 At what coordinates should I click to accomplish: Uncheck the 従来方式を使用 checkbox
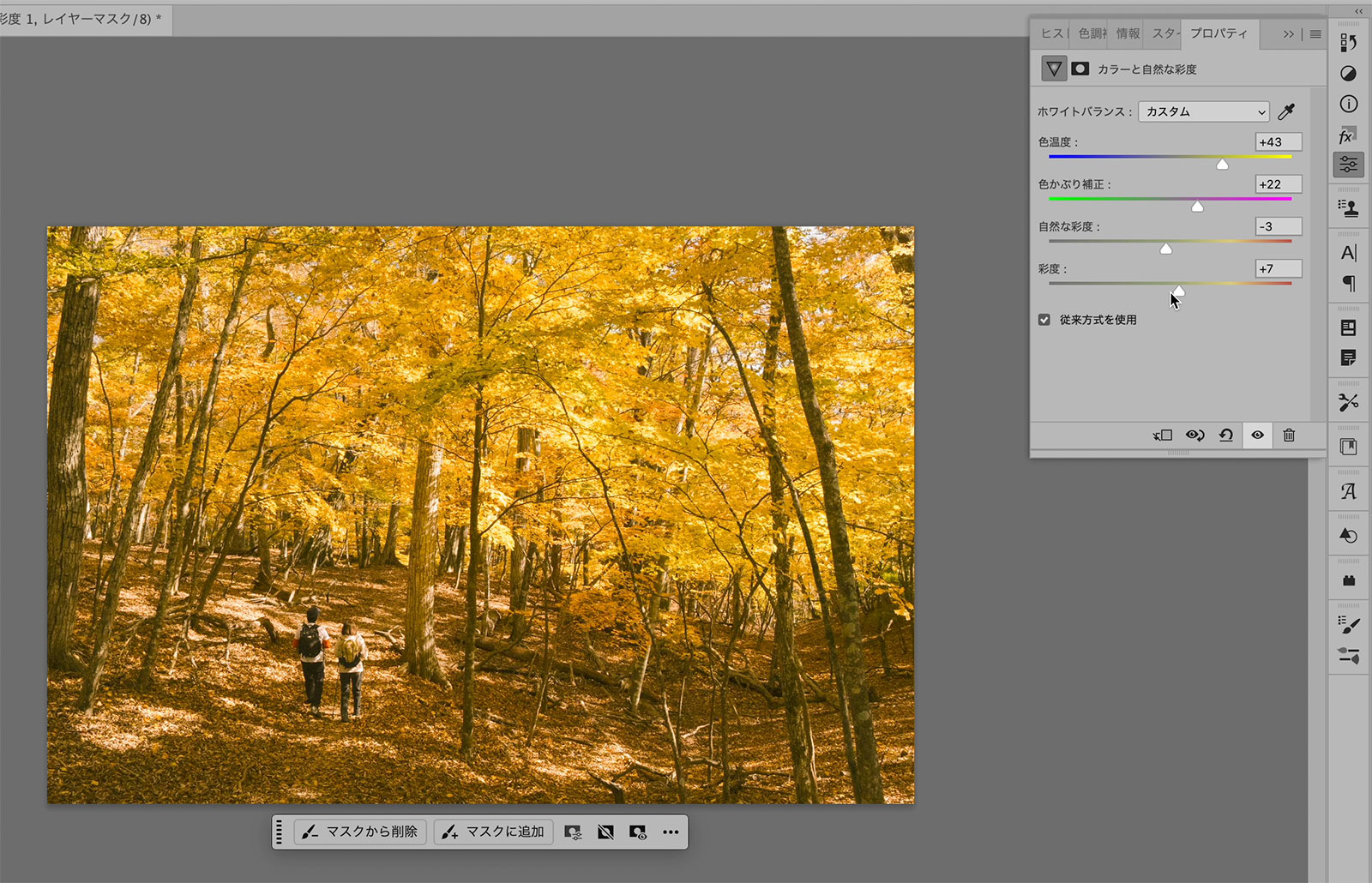[x=1044, y=320]
